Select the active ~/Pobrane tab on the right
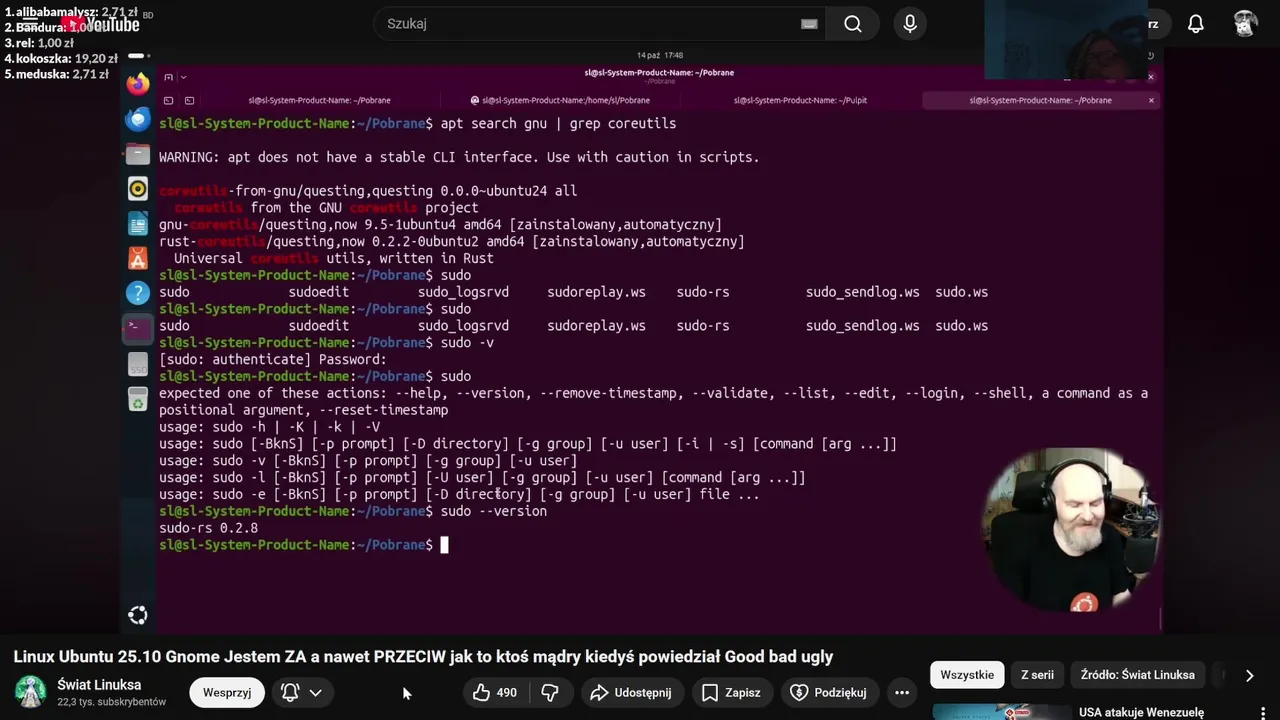 [x=1040, y=100]
